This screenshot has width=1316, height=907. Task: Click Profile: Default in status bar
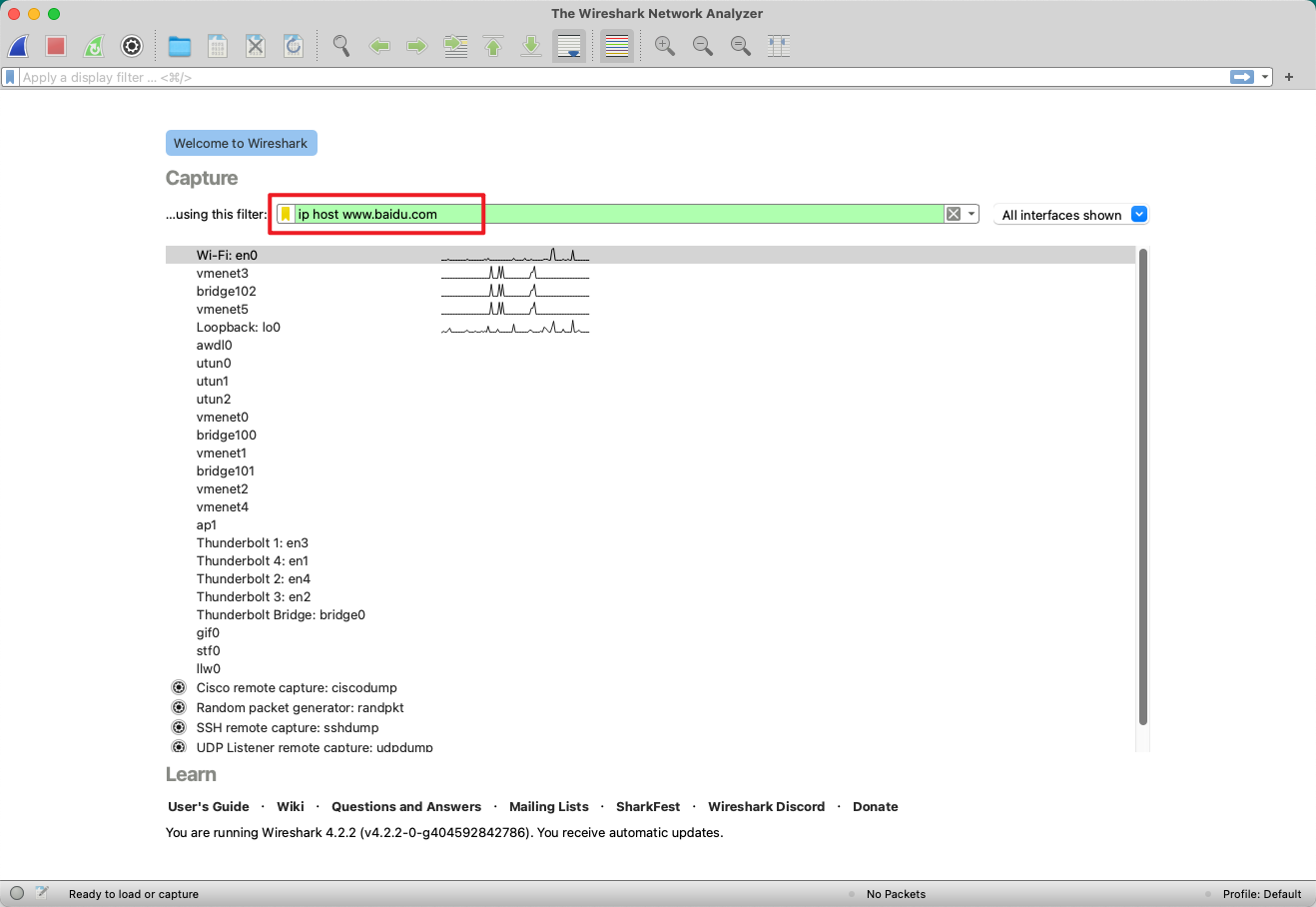1262,894
